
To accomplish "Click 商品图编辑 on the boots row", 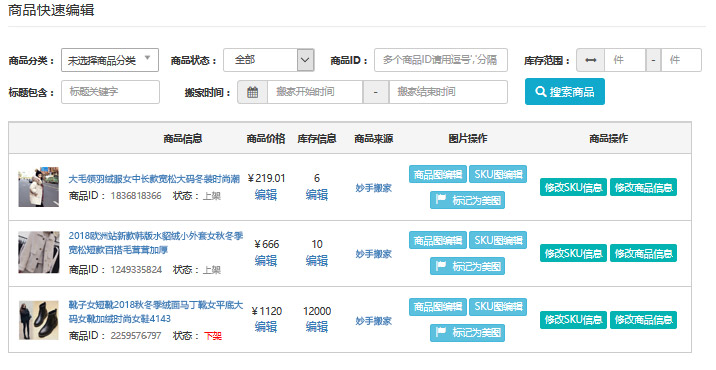I will (x=438, y=307).
